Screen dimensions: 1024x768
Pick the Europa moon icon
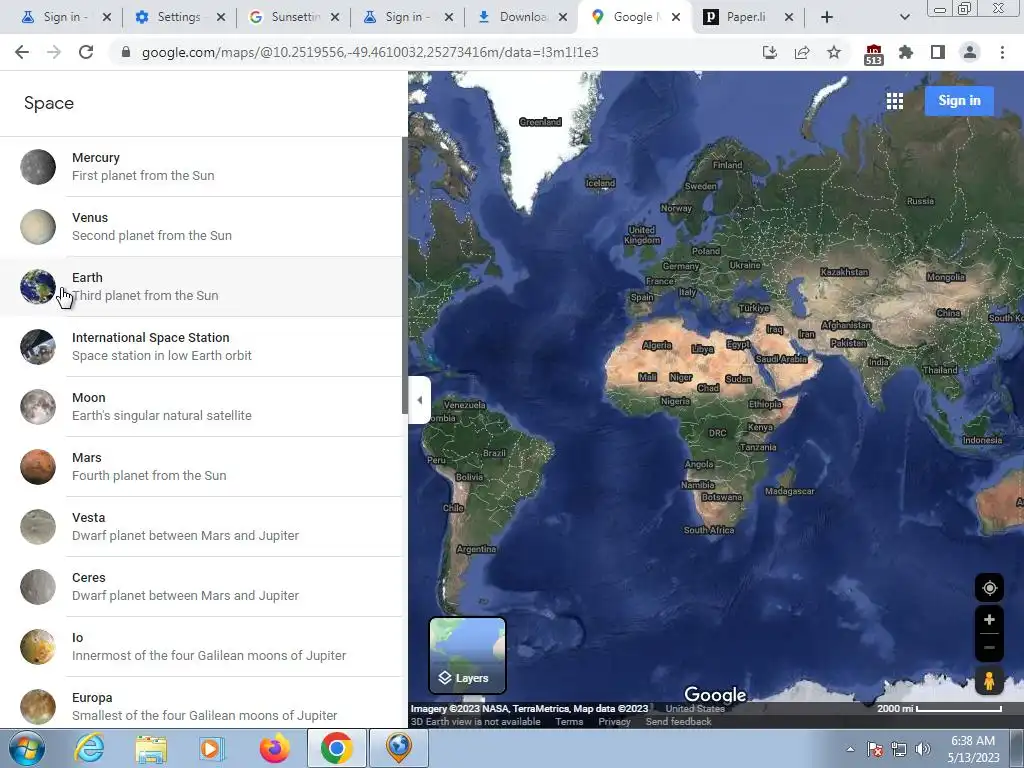click(x=38, y=707)
